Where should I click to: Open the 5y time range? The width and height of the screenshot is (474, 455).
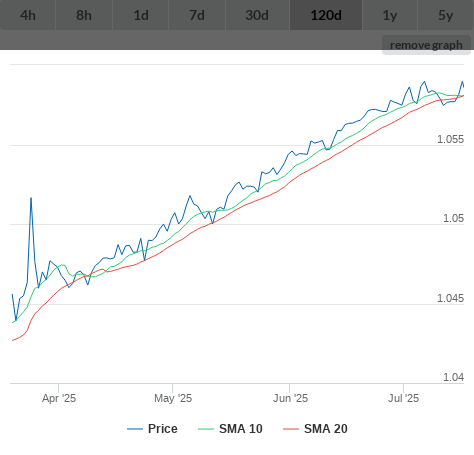tap(446, 15)
